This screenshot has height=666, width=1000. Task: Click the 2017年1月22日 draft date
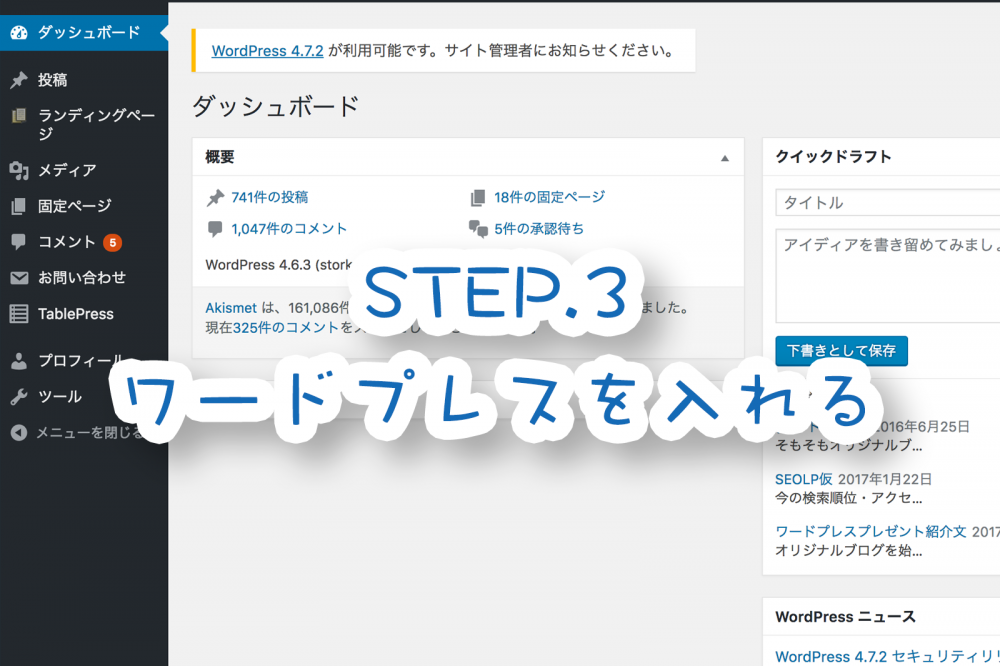(x=885, y=480)
